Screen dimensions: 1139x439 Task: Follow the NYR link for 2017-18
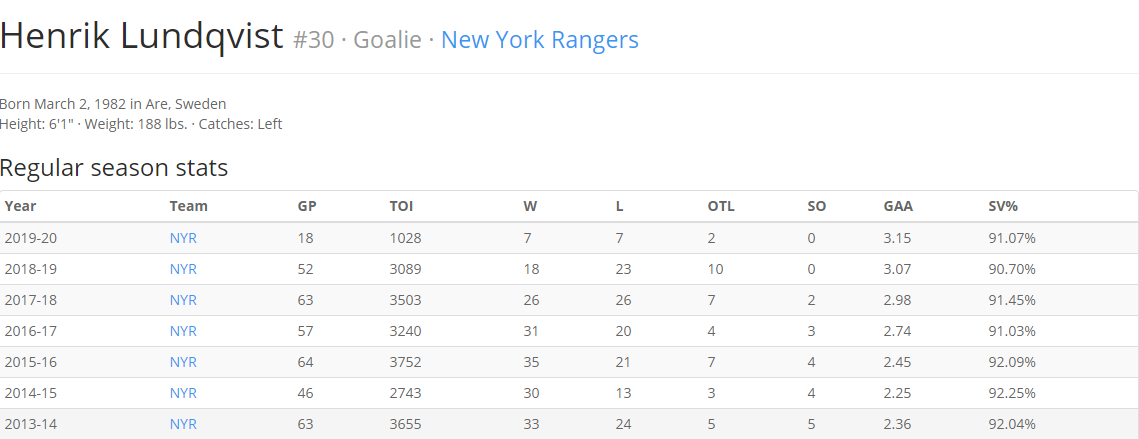(x=183, y=300)
